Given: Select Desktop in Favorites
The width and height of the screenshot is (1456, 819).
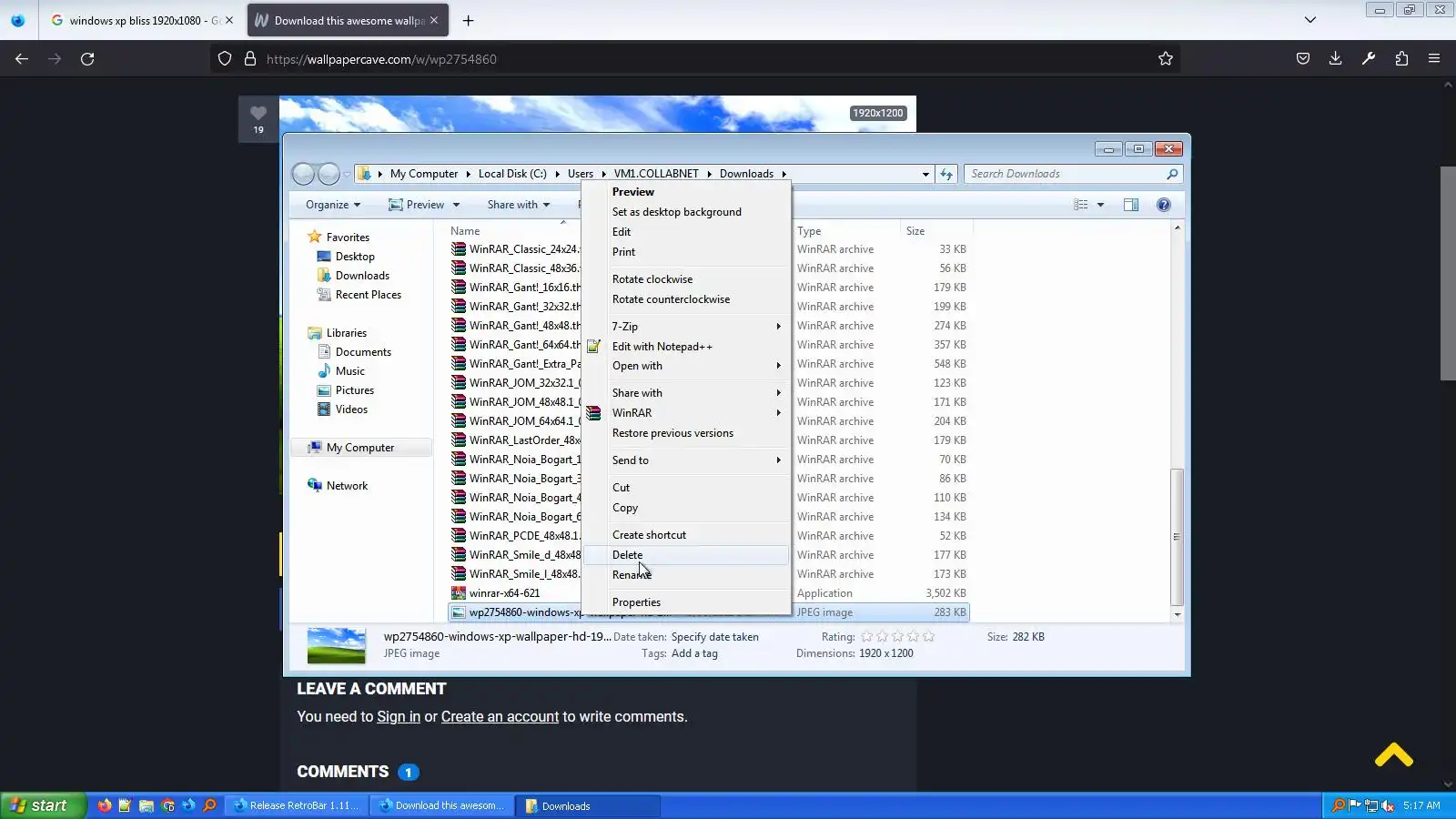Looking at the screenshot, I should click(x=355, y=257).
